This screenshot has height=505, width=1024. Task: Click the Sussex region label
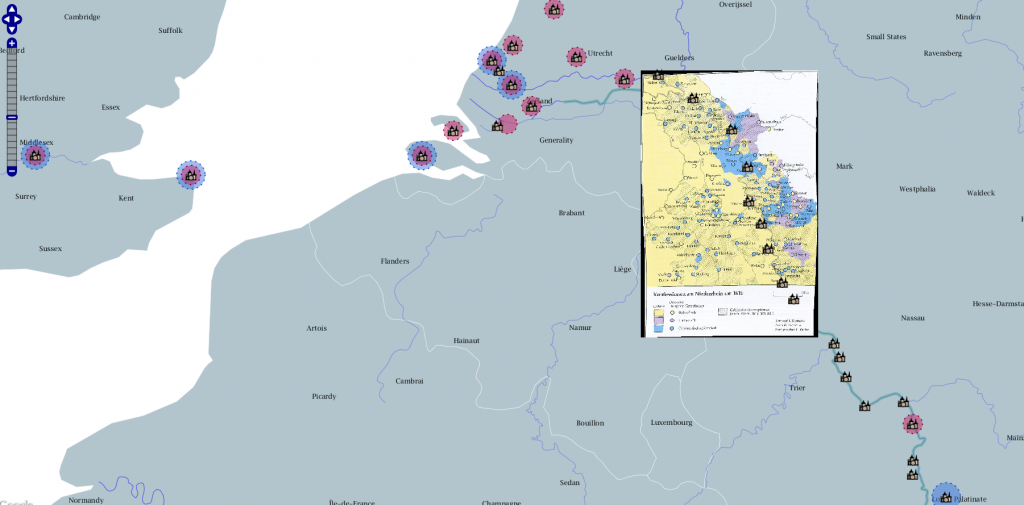tap(50, 249)
